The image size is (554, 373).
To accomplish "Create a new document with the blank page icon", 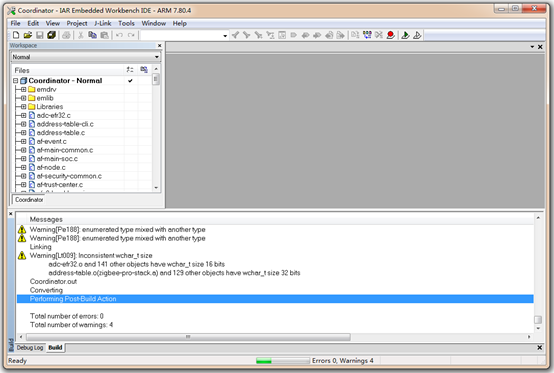I will pyautogui.click(x=16, y=35).
